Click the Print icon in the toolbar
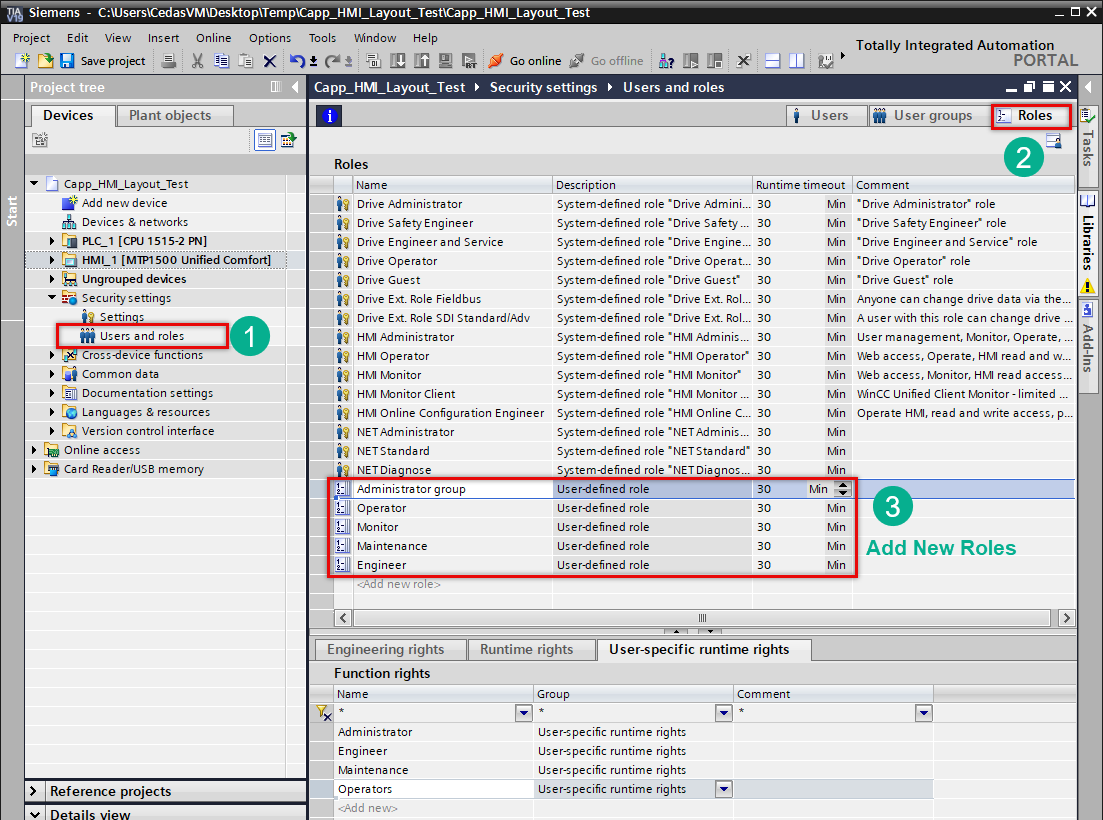This screenshot has height=820, width=1103. coord(169,61)
